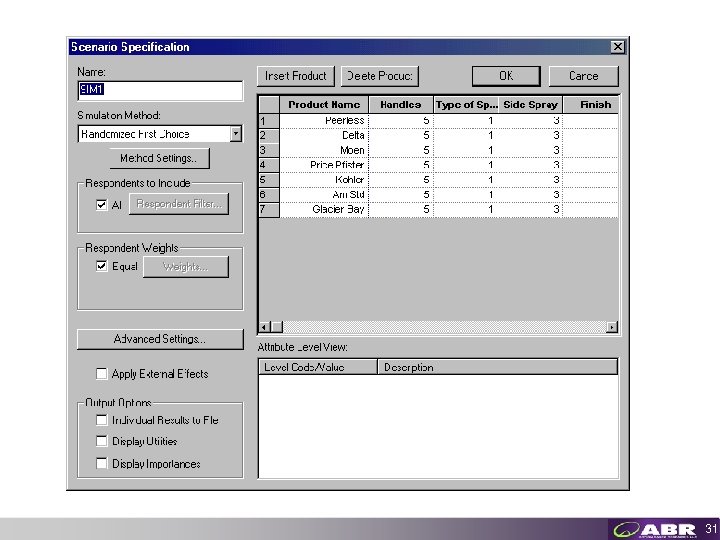Viewport: 720px width, 540px height.
Task: Click the disabled Respondent Filter button
Action: (179, 204)
